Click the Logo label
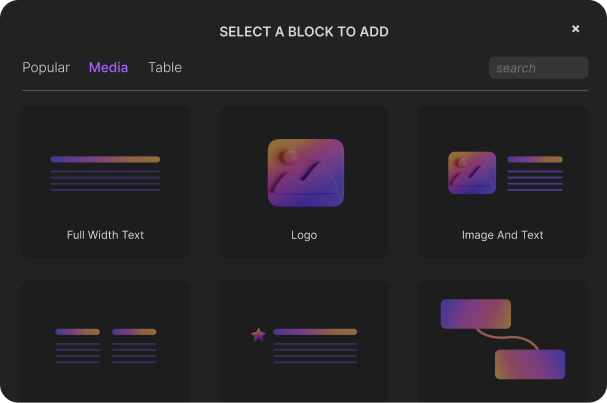 click(304, 235)
